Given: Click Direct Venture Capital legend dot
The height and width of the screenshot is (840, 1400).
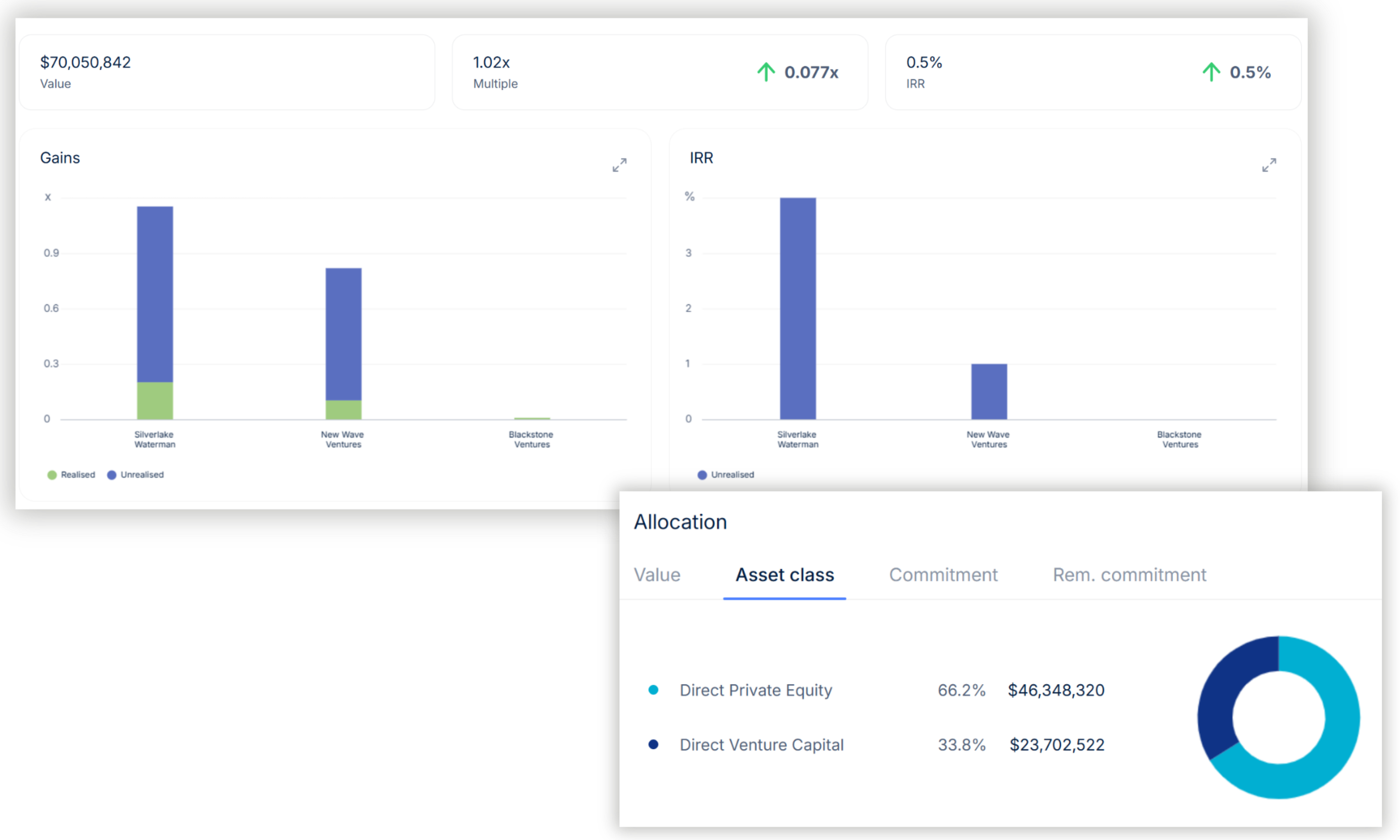Looking at the screenshot, I should [653, 744].
